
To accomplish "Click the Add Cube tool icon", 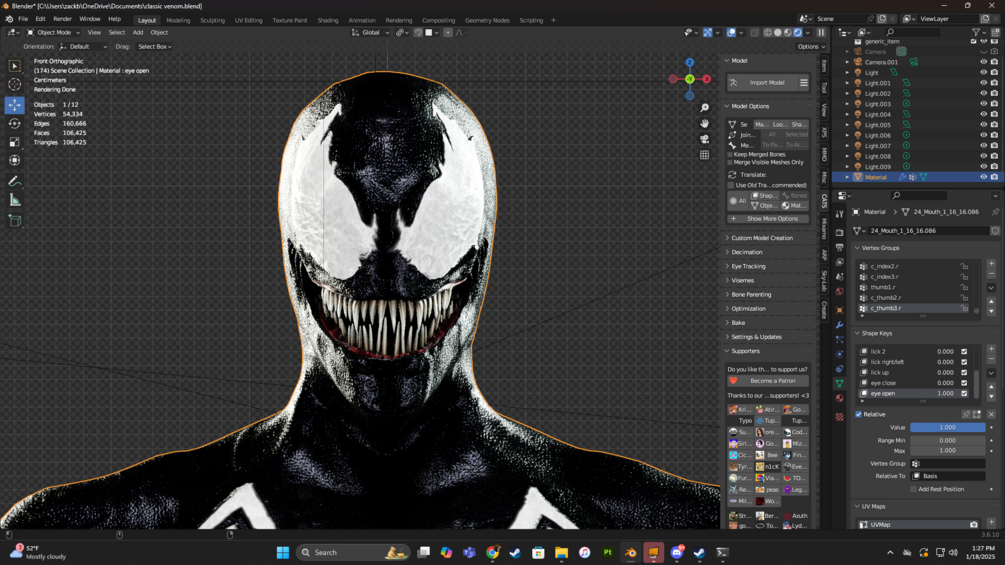I will point(14,220).
